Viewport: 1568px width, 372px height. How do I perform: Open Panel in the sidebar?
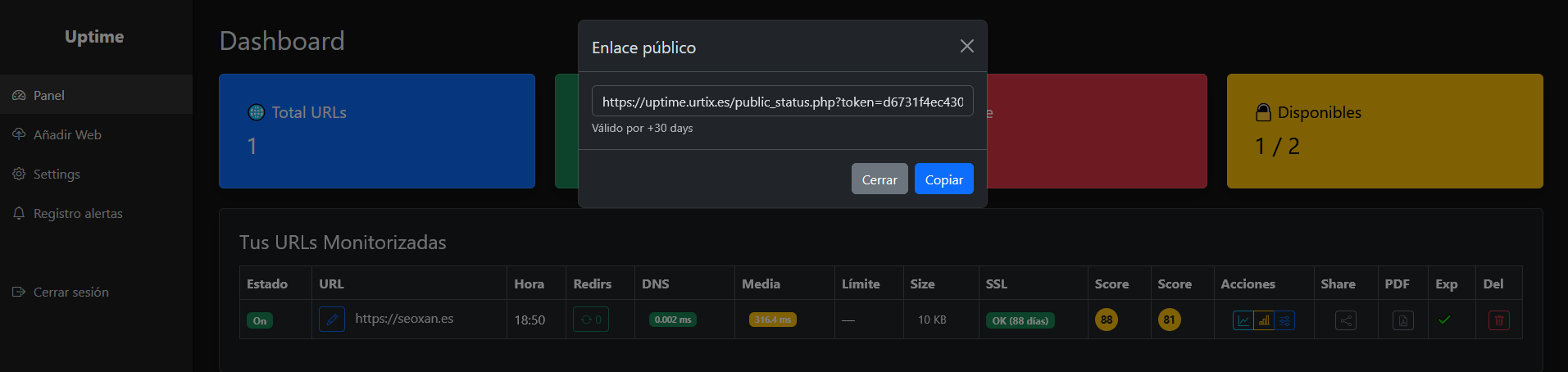[x=96, y=95]
